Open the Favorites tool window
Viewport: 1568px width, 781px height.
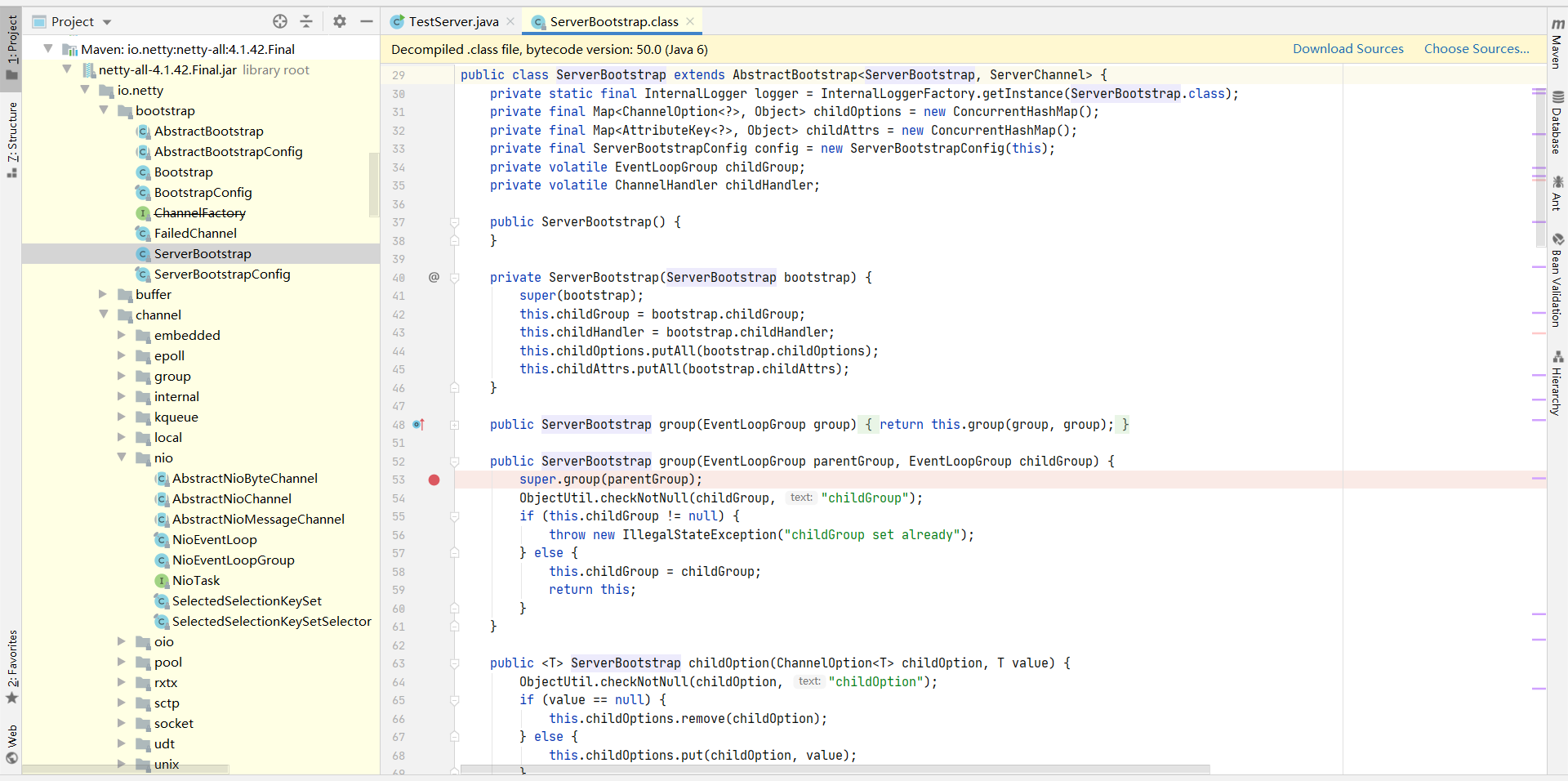coord(12,667)
